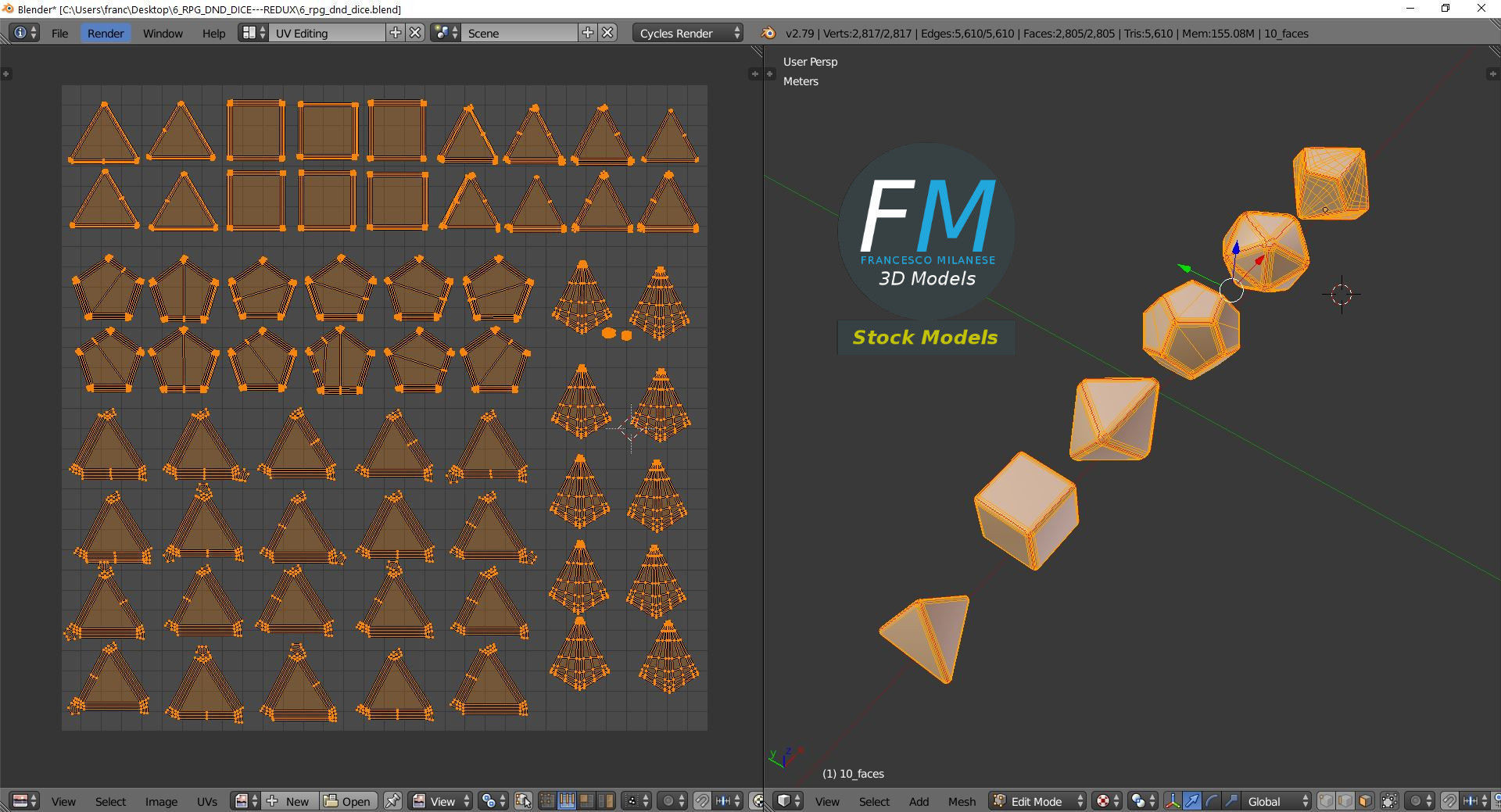Toggle image pin in UV editor

point(392,801)
